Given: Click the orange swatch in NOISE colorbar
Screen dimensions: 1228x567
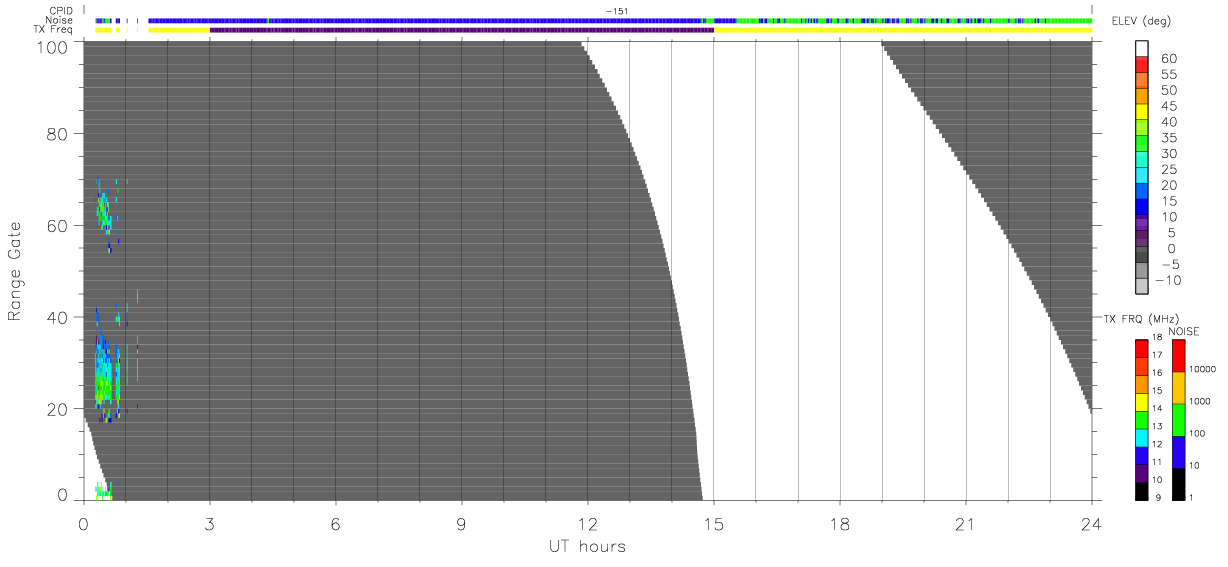Looking at the screenshot, I should pyautogui.click(x=1178, y=388).
